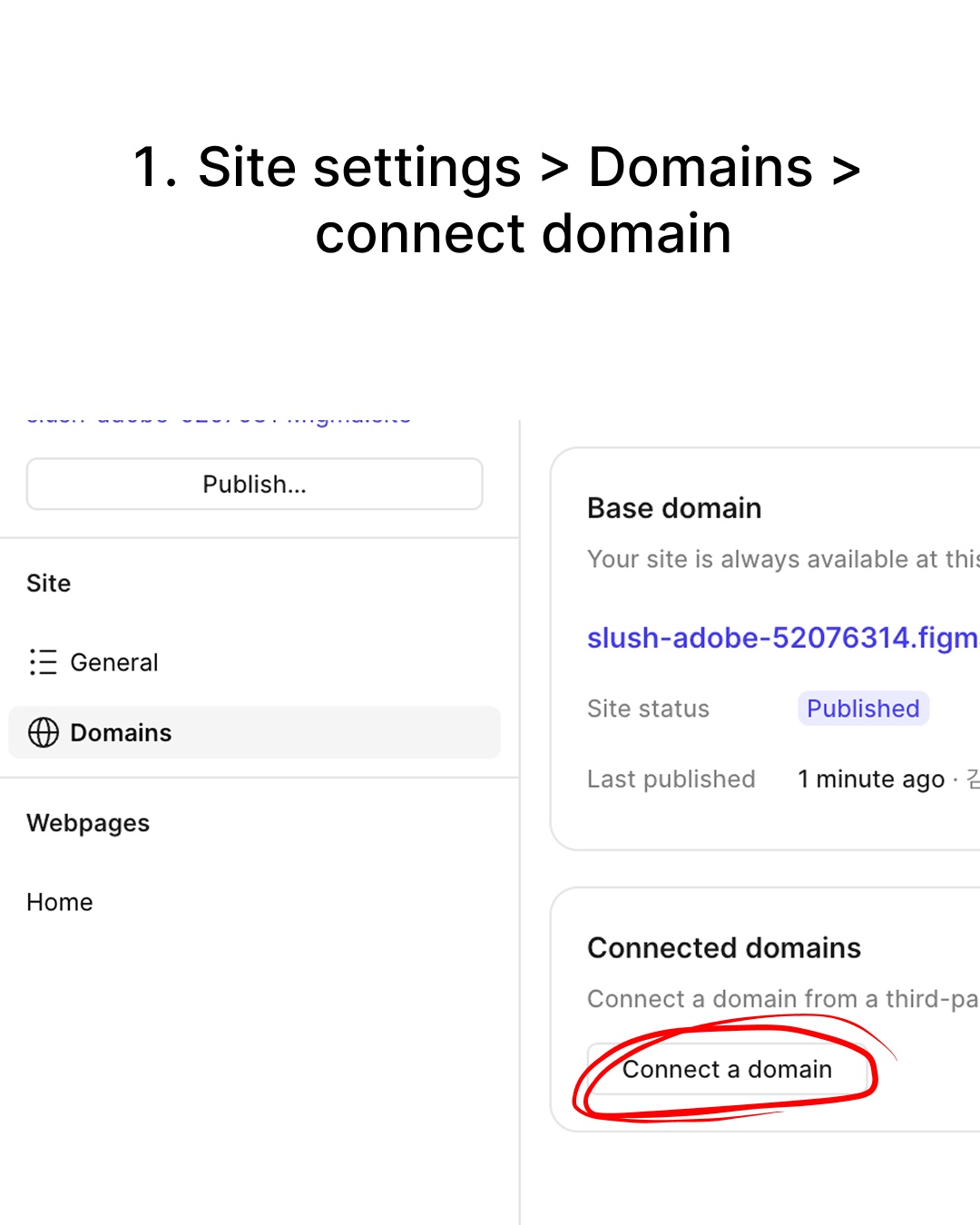Click the Your site is always available text
This screenshot has width=980, height=1225.
click(x=783, y=559)
